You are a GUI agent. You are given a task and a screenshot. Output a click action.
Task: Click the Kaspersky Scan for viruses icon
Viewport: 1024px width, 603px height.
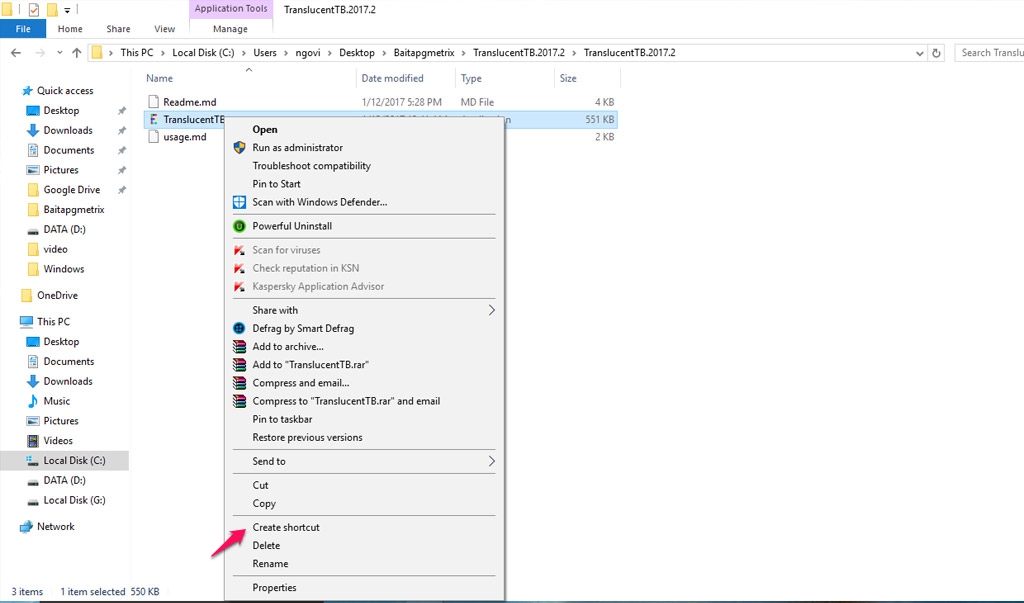click(x=239, y=250)
